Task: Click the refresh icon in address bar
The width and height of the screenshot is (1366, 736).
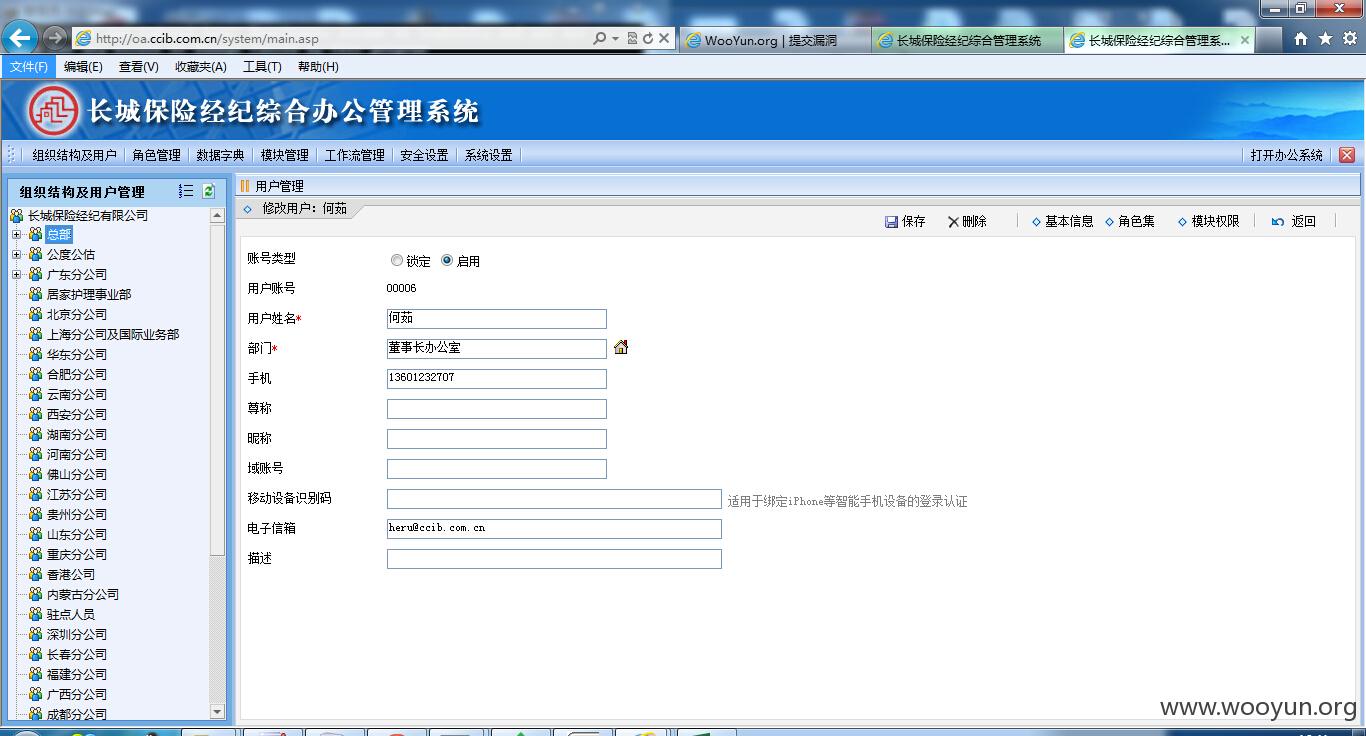Action: [648, 39]
